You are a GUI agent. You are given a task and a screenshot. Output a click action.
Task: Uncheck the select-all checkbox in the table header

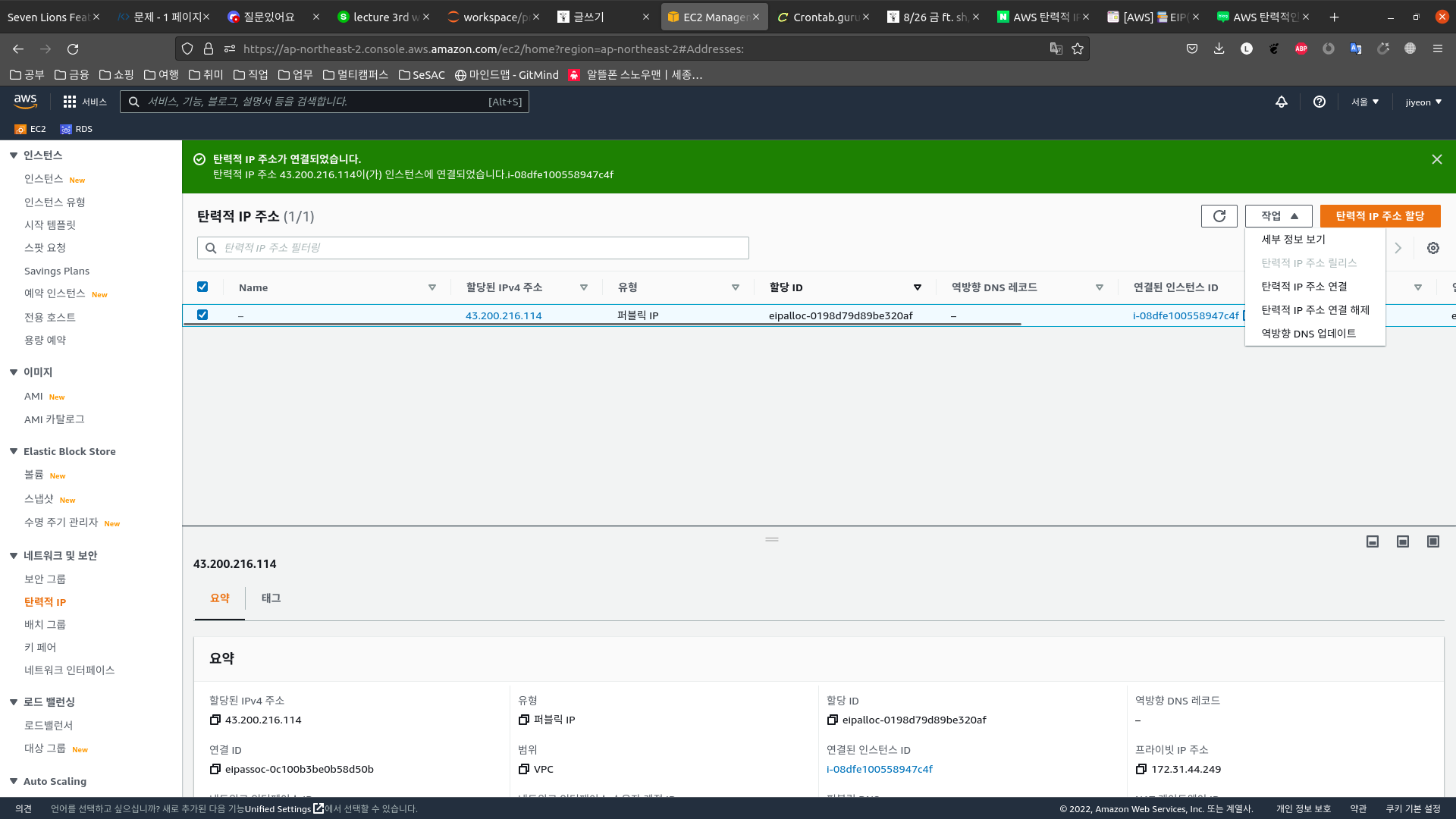coord(202,287)
